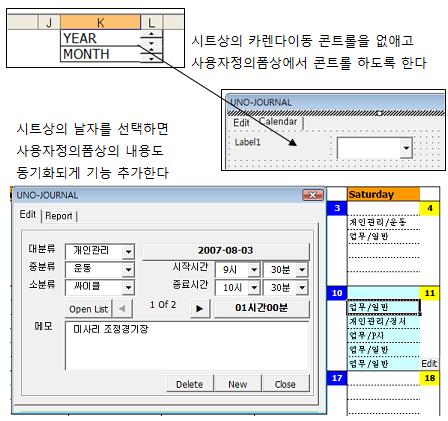This screenshot has height=421, width=448.
Task: Click the Delete button
Action: click(189, 384)
